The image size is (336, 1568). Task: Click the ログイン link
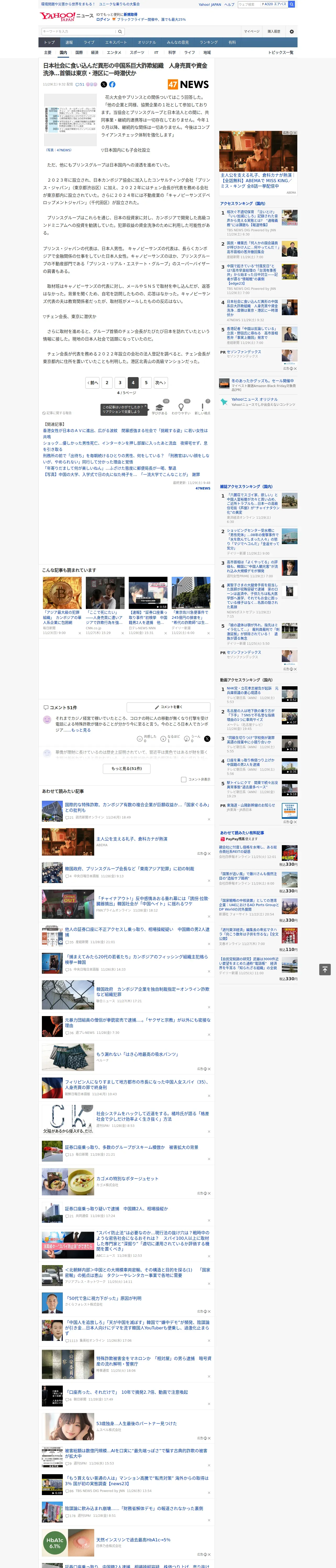coord(103,20)
